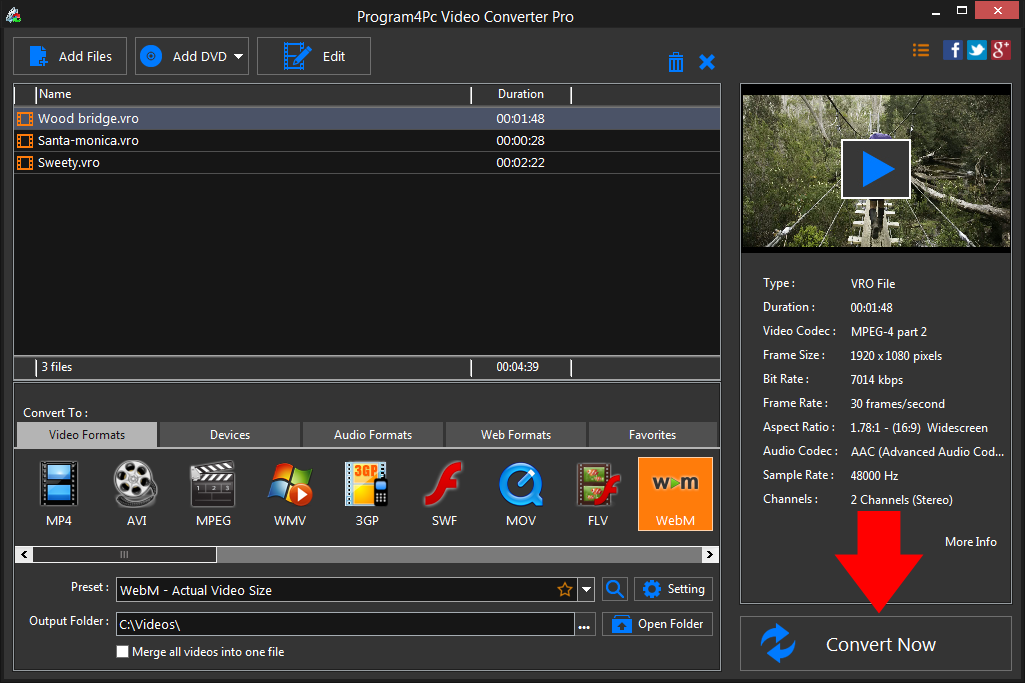Open the More Info link
This screenshot has height=683, width=1025.
point(970,541)
